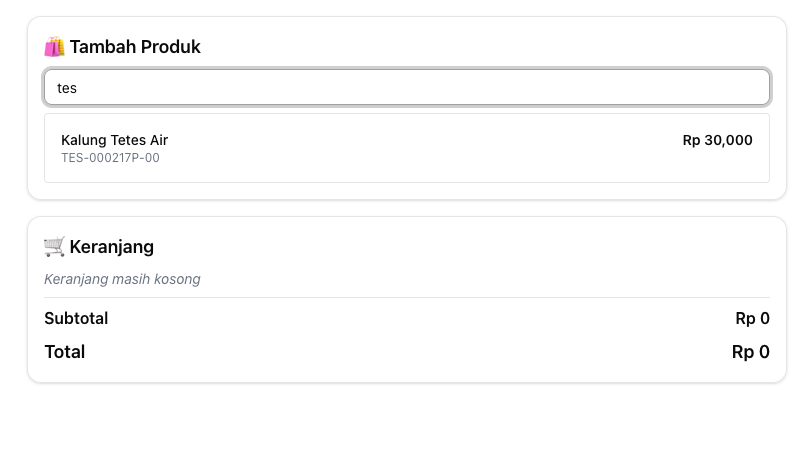
Task: Click the product name "Kalung Tetes Air"
Action: (114, 140)
